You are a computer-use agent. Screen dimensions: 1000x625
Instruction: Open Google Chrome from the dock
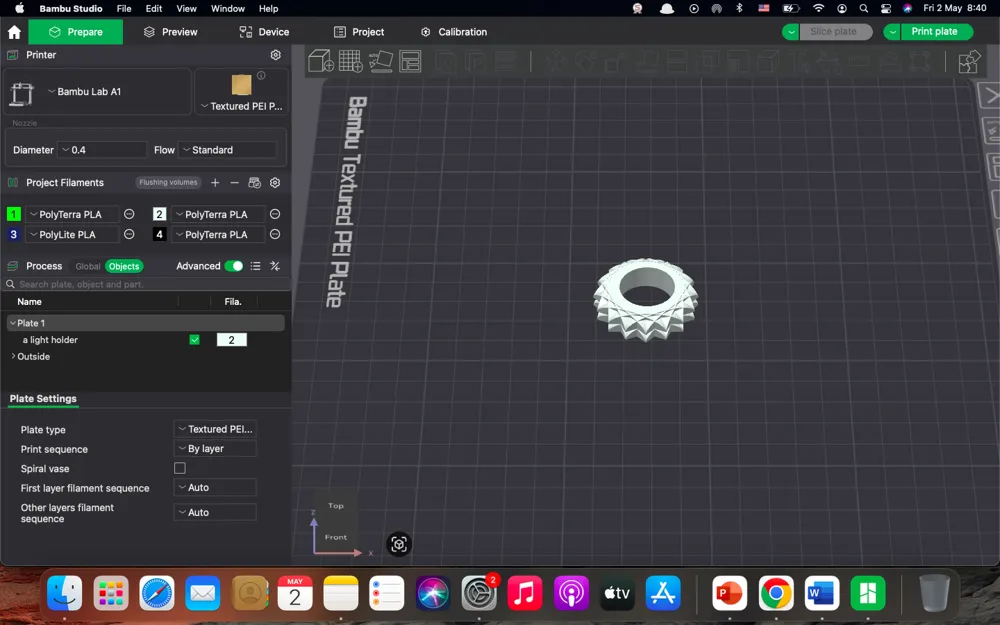[776, 593]
